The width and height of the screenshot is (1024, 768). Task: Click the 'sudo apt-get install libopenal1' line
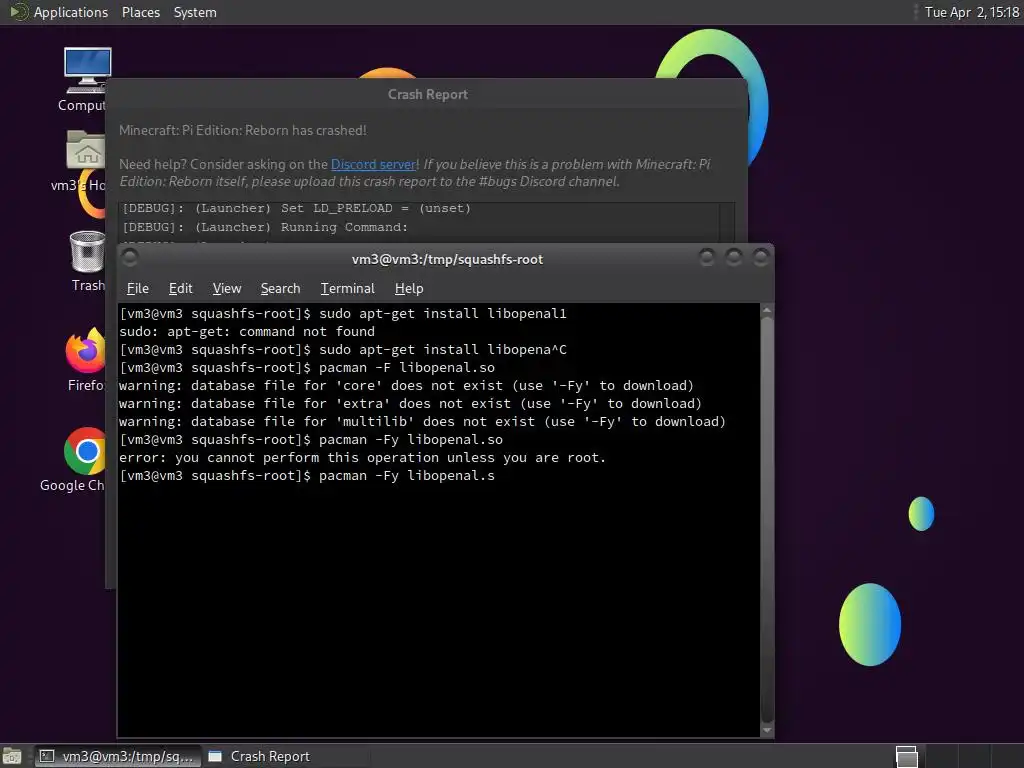click(x=343, y=313)
